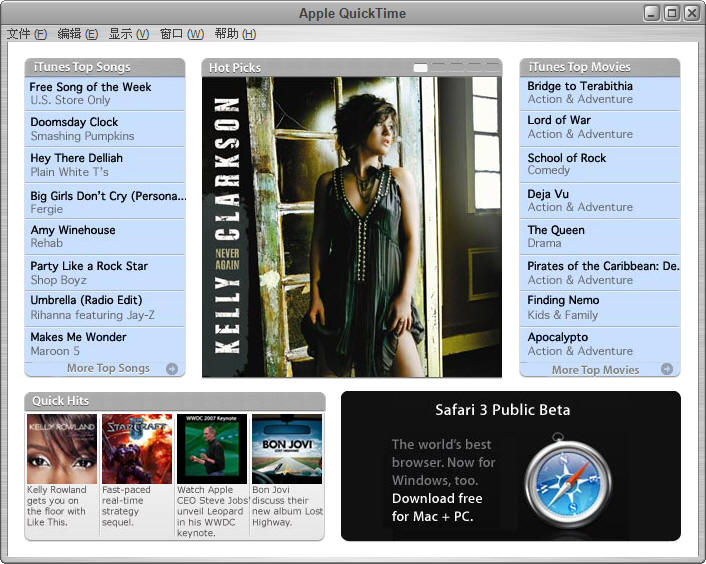Click the Bon Jovi album thumbnail

click(287, 449)
